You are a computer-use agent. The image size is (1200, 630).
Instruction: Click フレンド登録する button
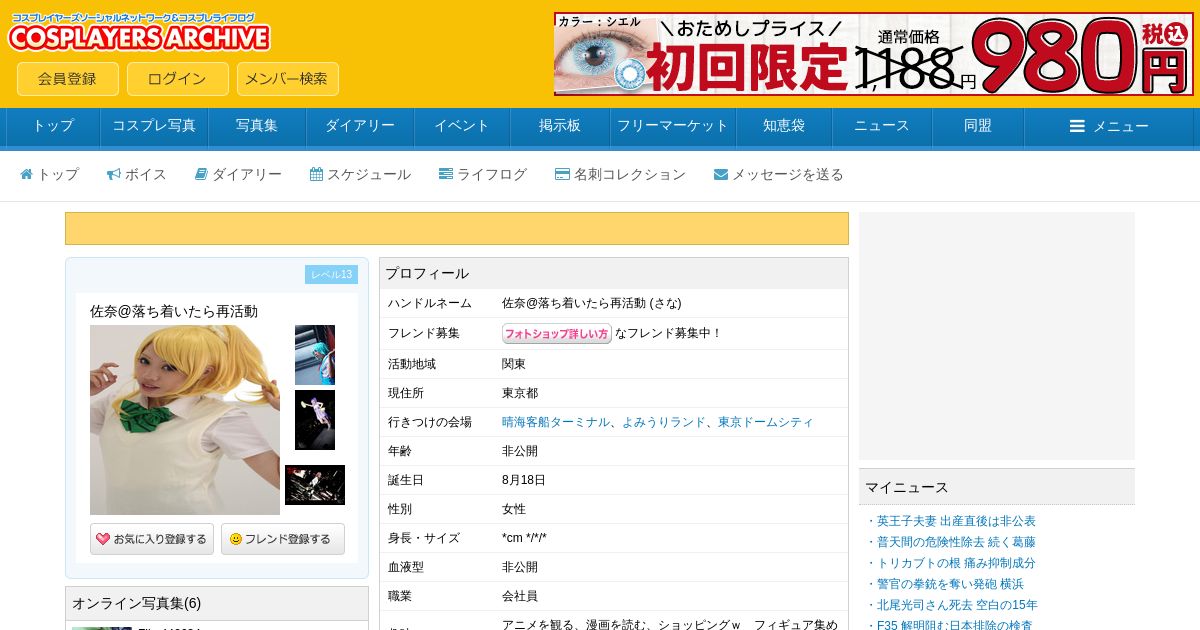(283, 539)
